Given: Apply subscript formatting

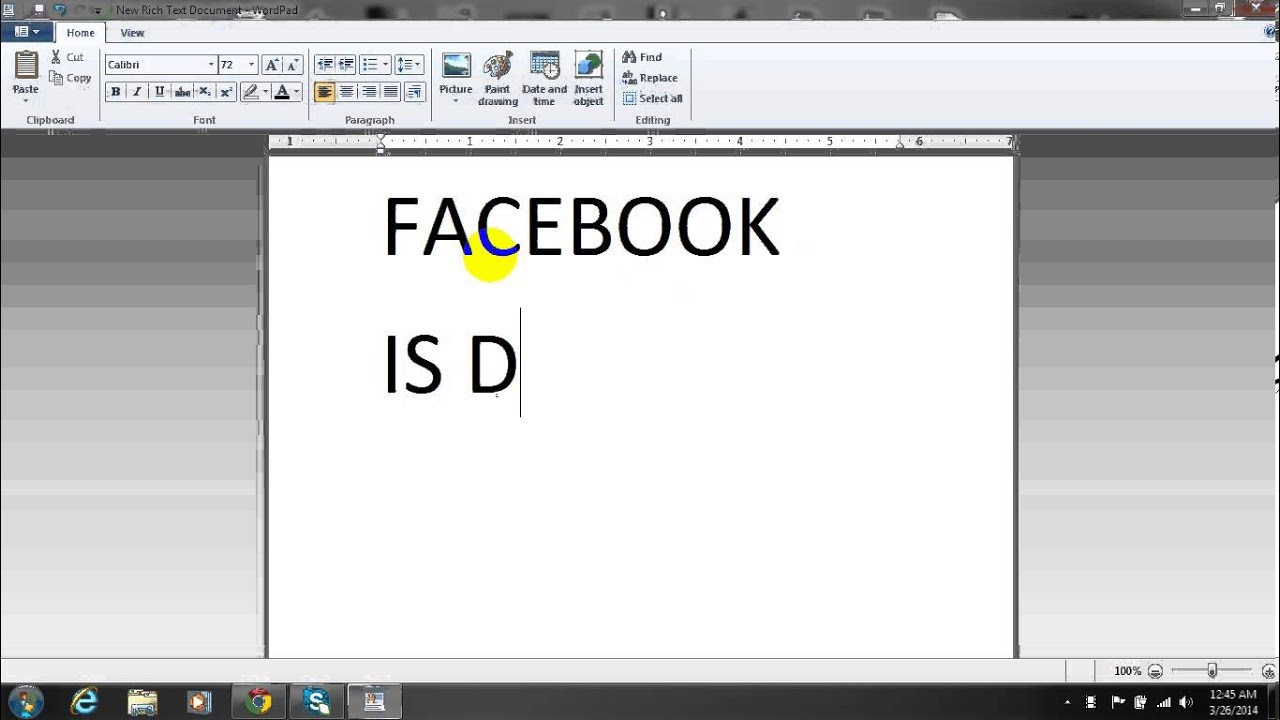Looking at the screenshot, I should click(204, 92).
